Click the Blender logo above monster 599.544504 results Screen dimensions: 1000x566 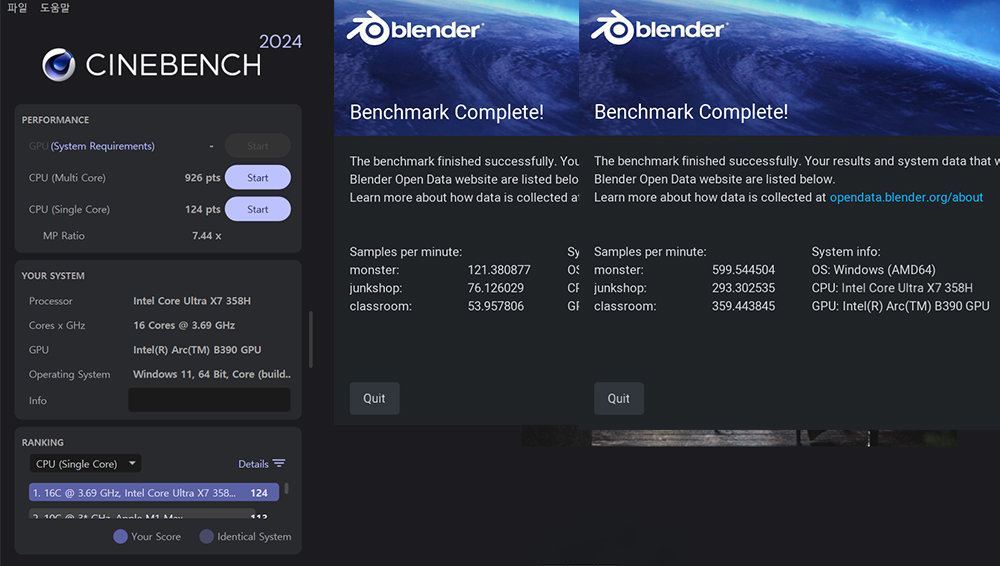659,27
